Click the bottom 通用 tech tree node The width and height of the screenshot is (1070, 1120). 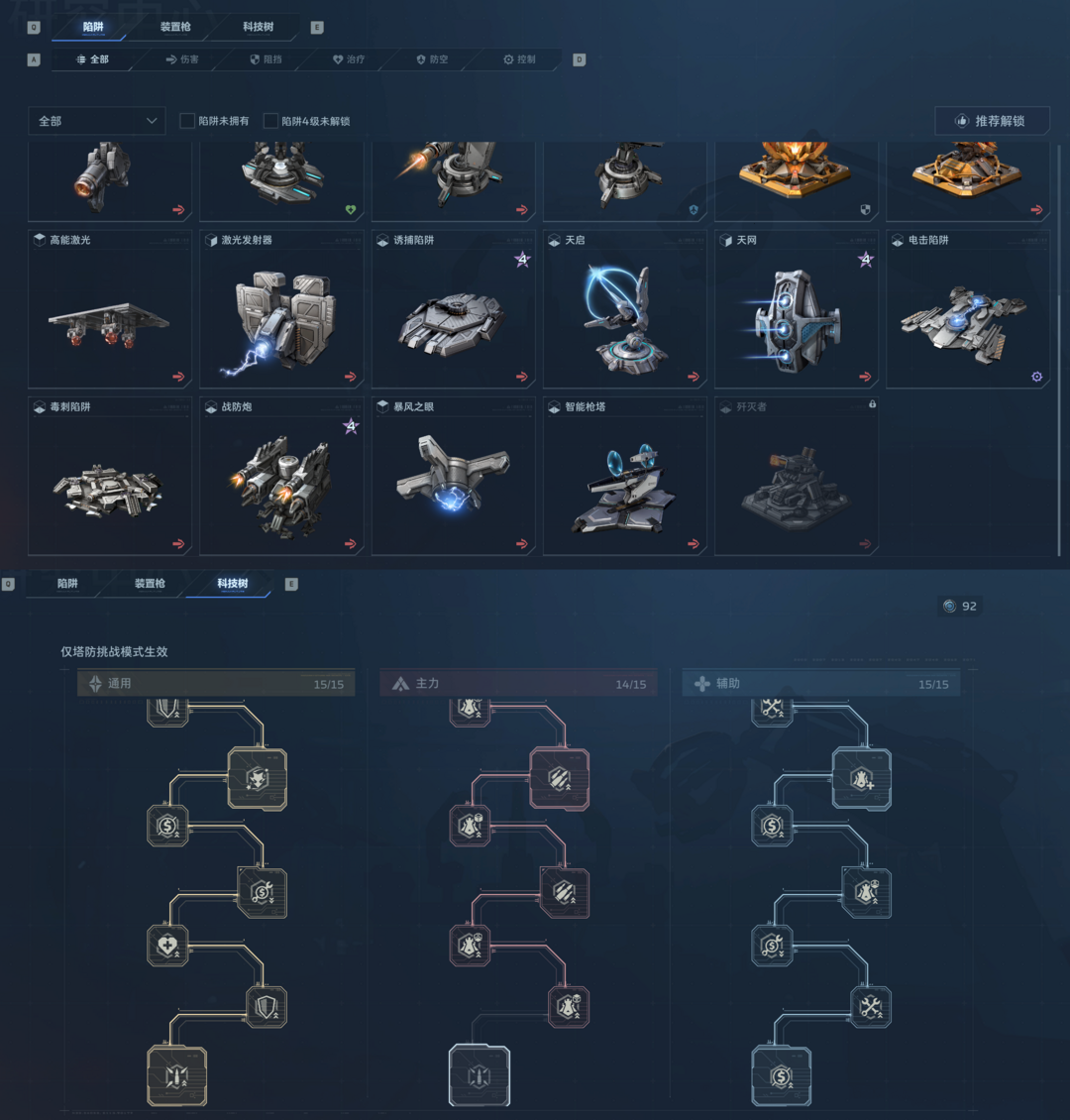point(177,1075)
